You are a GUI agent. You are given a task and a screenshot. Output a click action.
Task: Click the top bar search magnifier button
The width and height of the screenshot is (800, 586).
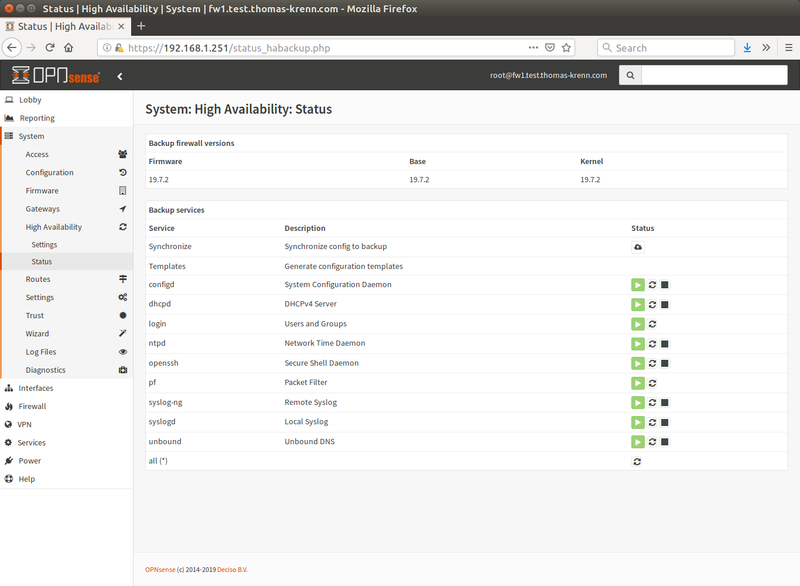click(x=630, y=75)
